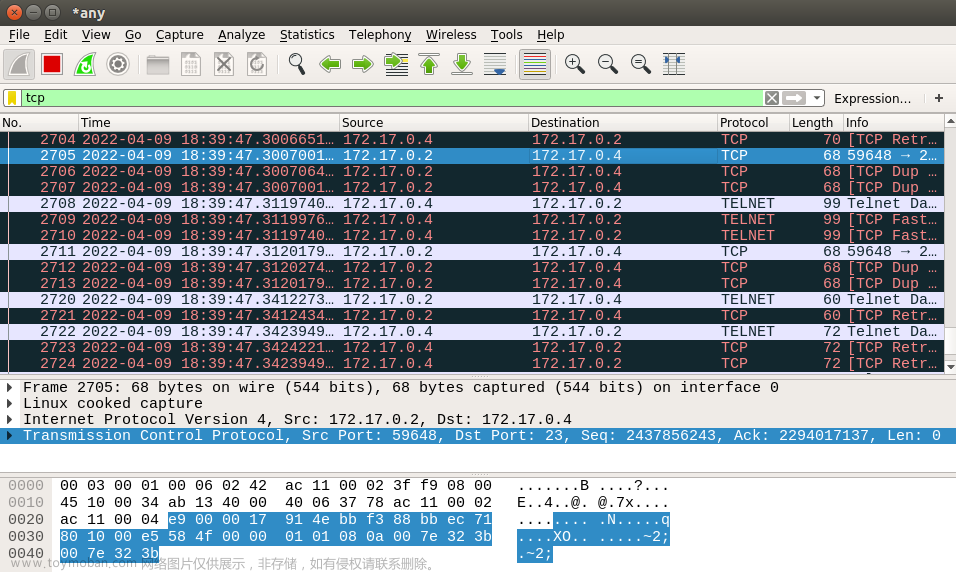This screenshot has width=956, height=572.
Task: Clear the tcp display filter
Action: pos(772,98)
